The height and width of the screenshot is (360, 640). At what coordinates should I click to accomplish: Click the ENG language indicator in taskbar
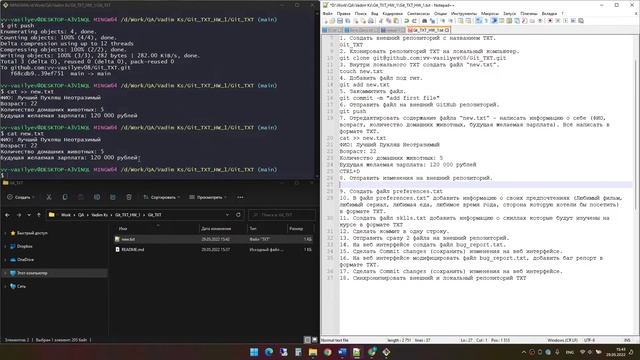tap(570, 352)
